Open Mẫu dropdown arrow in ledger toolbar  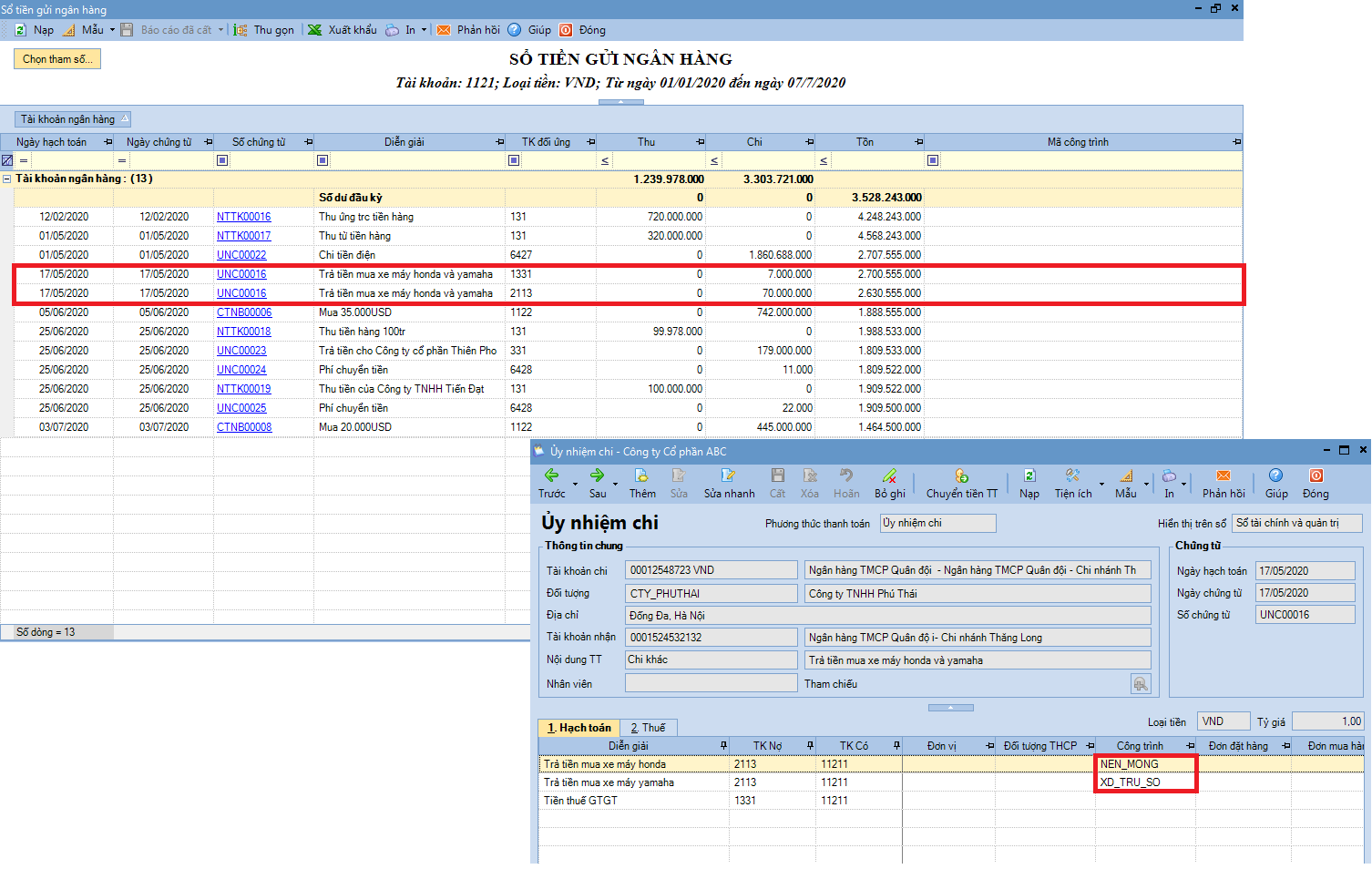[x=112, y=30]
